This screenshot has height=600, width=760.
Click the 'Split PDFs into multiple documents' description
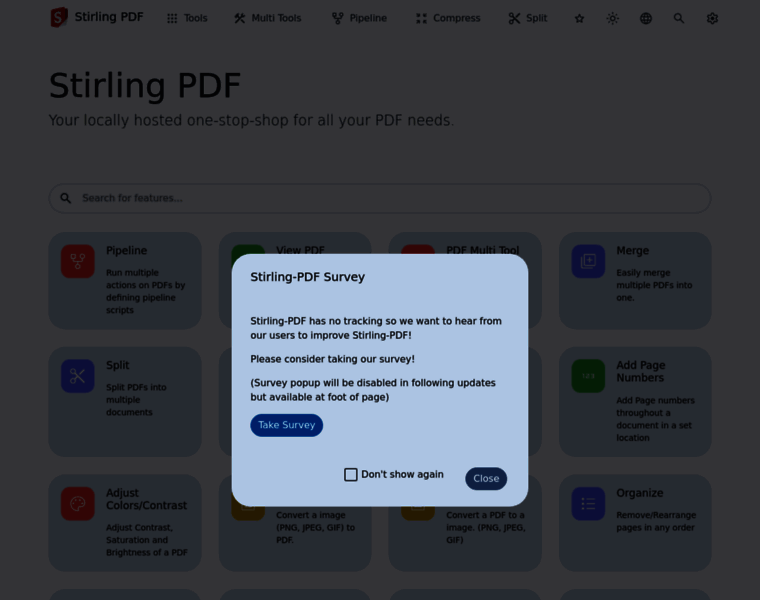136,400
